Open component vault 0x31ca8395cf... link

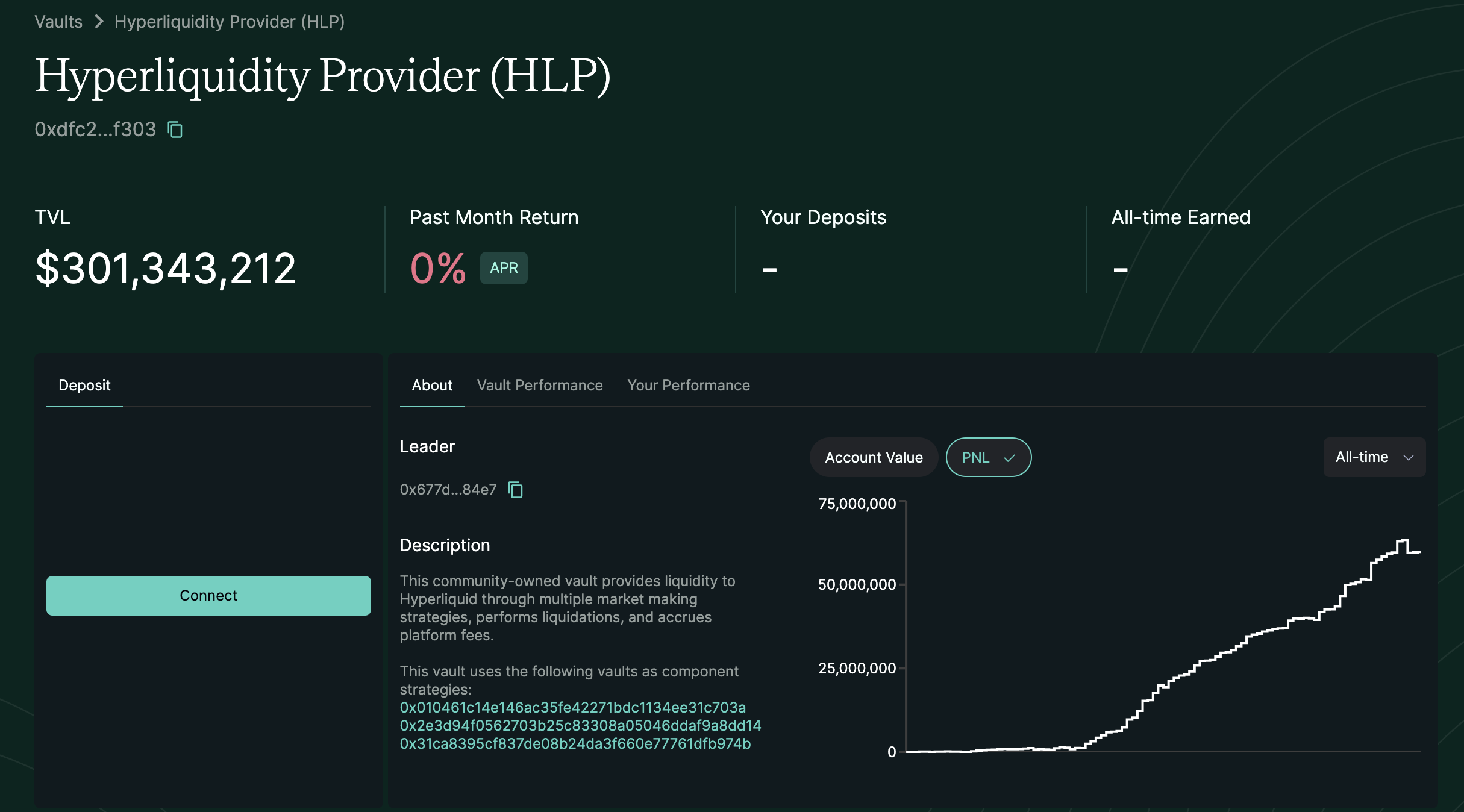[x=575, y=744]
